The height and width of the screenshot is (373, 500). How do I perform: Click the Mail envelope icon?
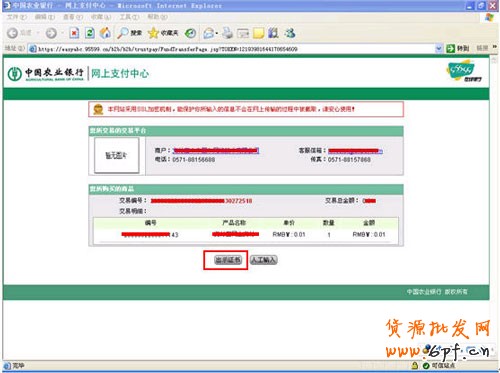(208, 33)
